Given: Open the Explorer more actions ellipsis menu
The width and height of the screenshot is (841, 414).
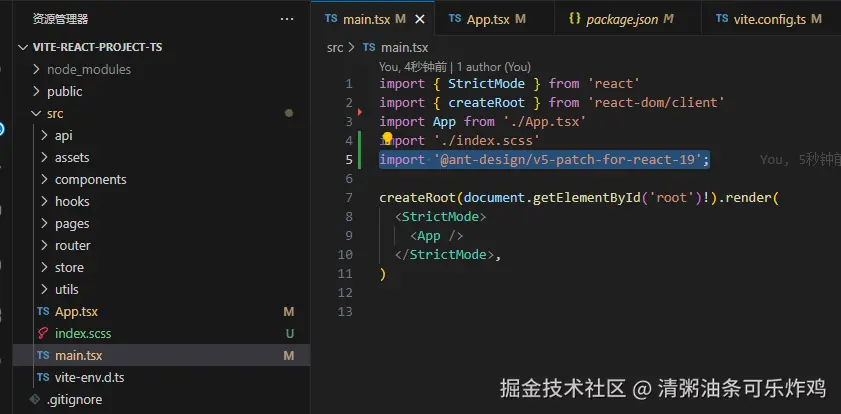Looking at the screenshot, I should pos(288,19).
